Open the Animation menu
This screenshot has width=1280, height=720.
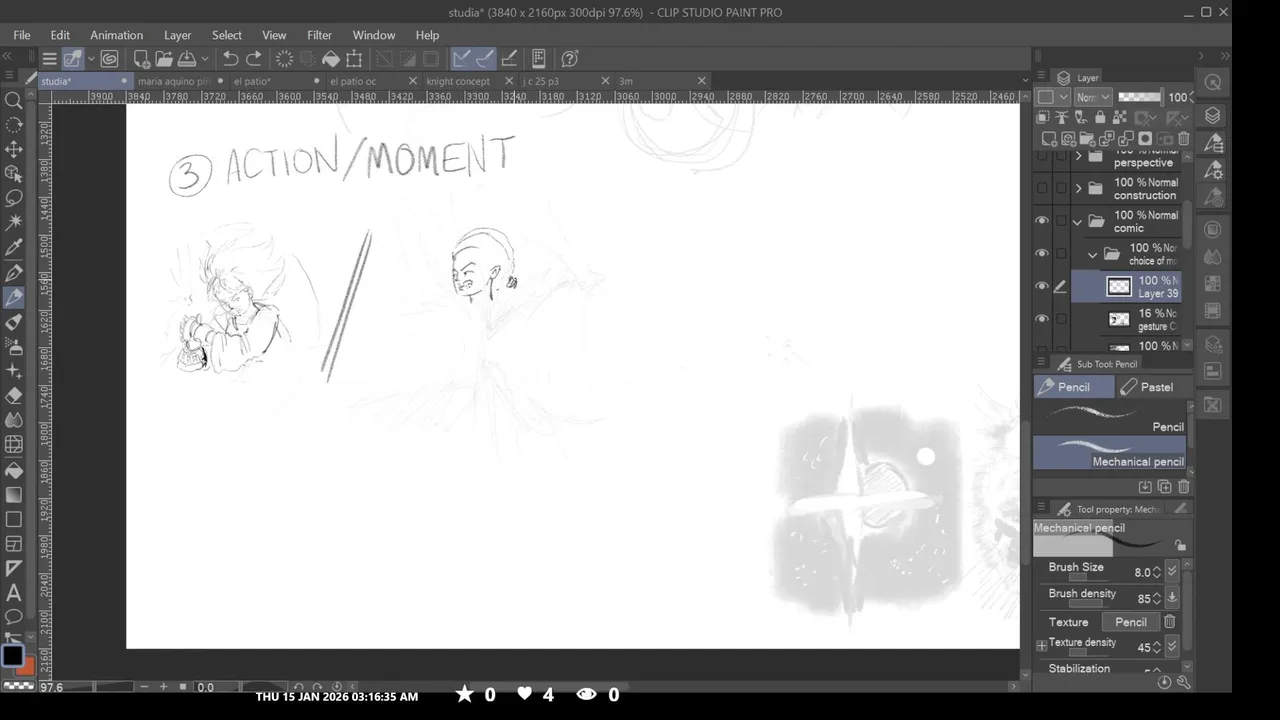click(117, 35)
